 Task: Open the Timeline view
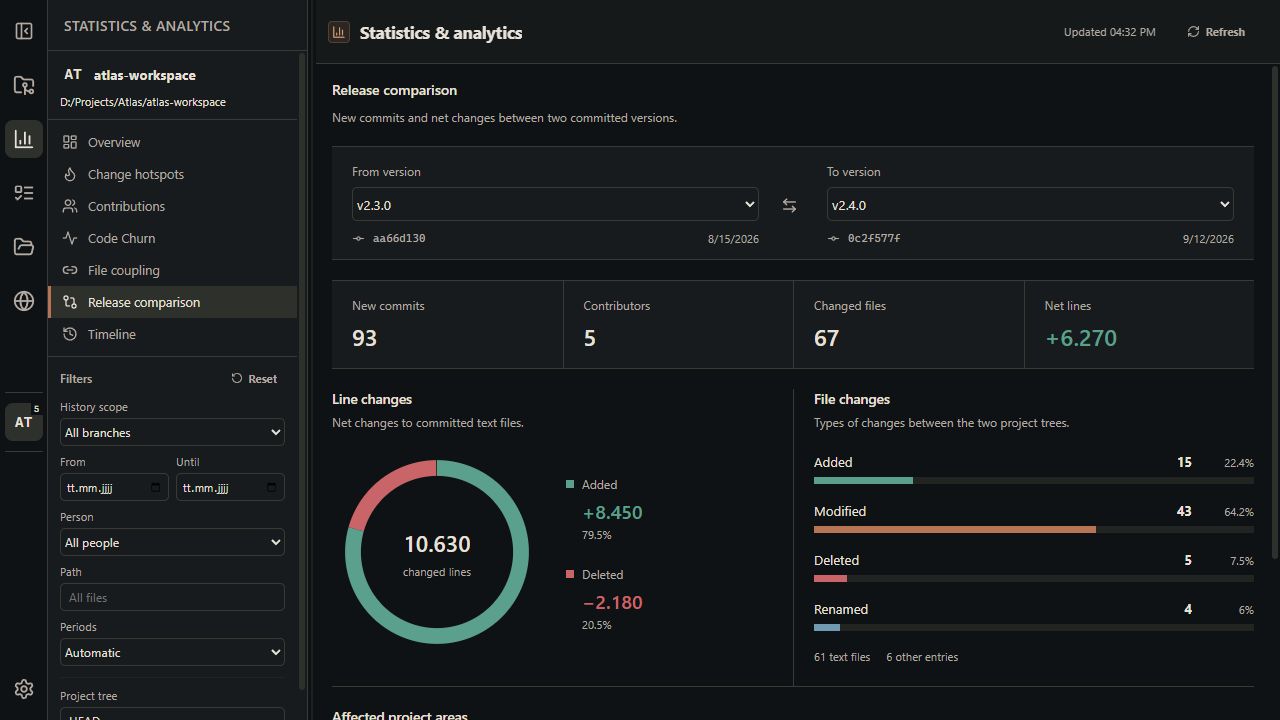click(x=172, y=334)
